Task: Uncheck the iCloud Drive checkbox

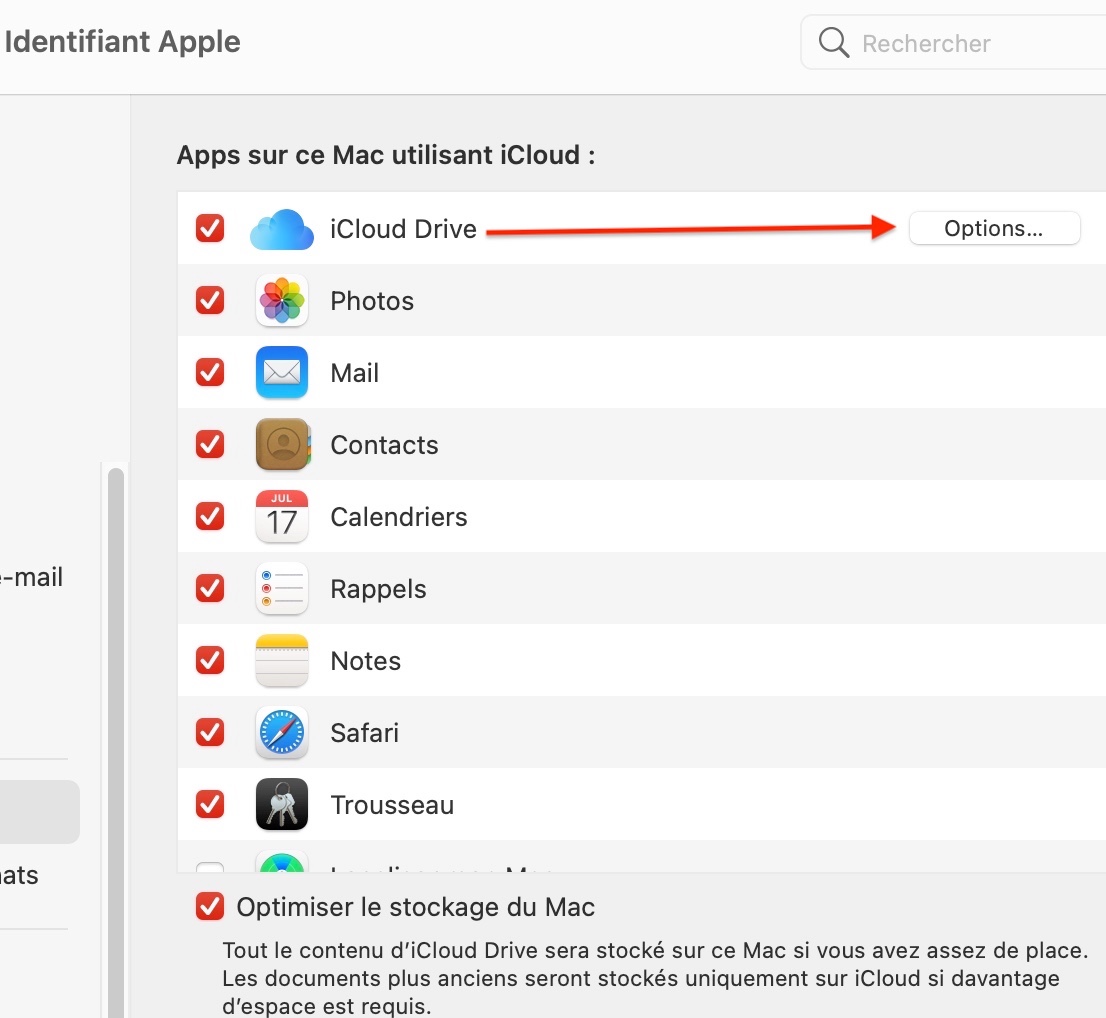Action: (x=210, y=229)
